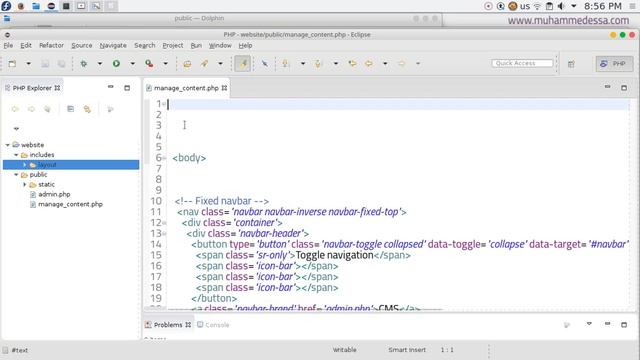Open the Previous Annotation dropdown arrow
This screenshot has height=360, width=640.
(x=336, y=64)
